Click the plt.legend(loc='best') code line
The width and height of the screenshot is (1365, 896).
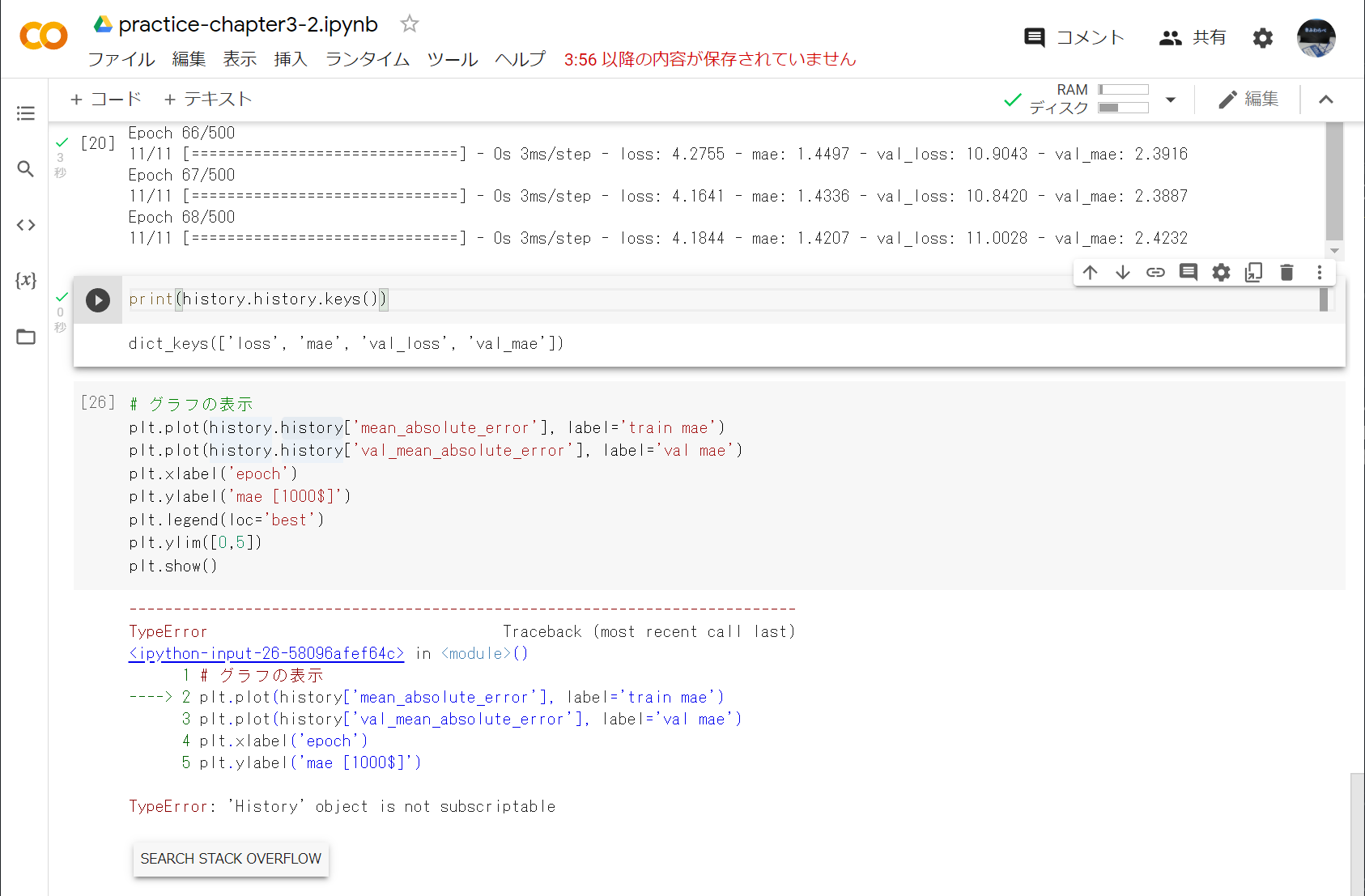[227, 520]
